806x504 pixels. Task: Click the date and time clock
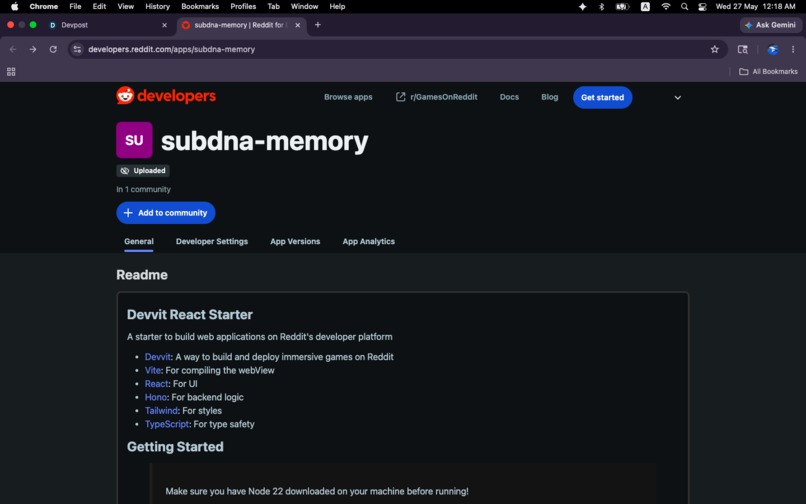755,7
